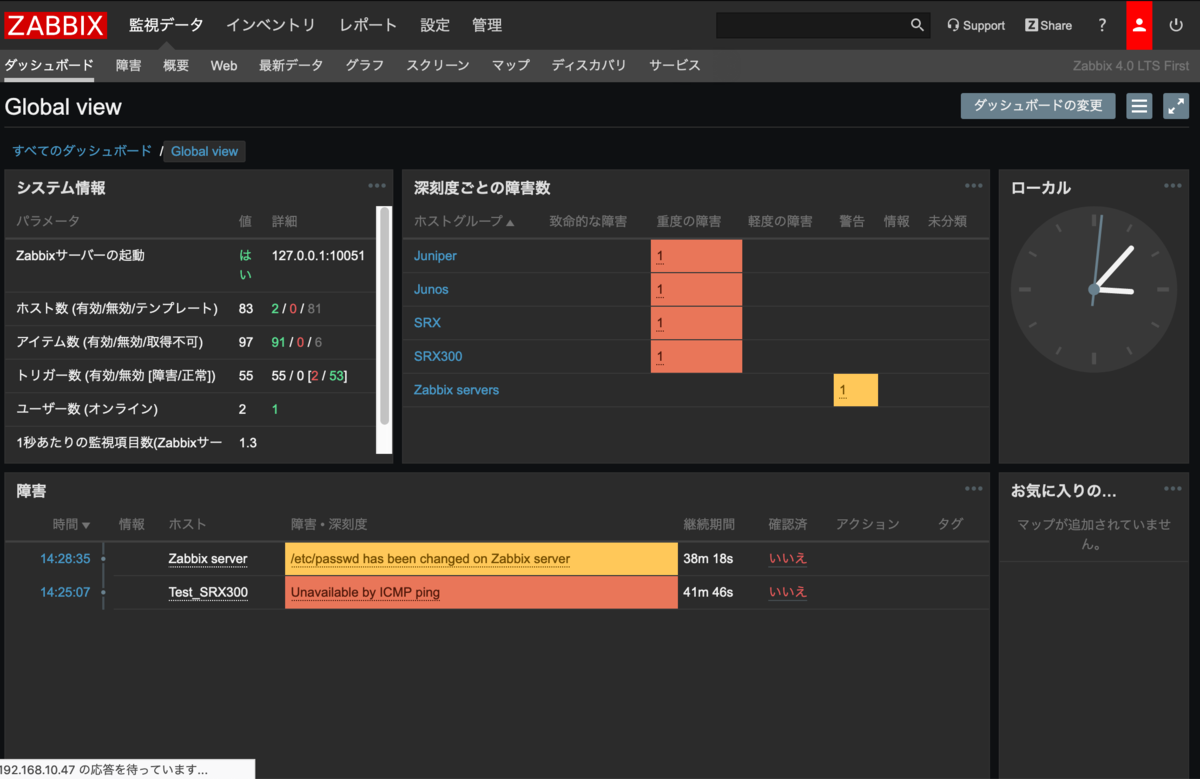Select グラフ submenu tab
1200x779 pixels.
pyautogui.click(x=365, y=65)
